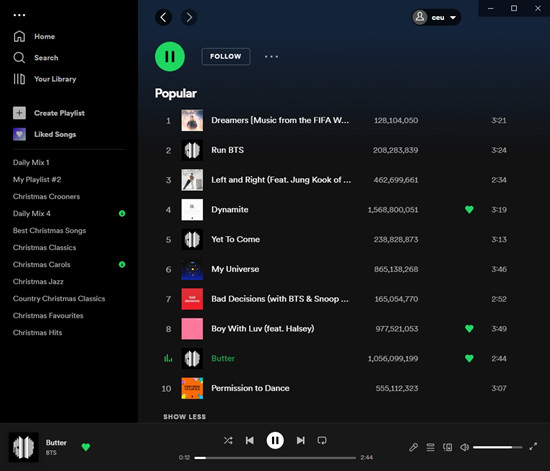Viewport: 550px width, 471px height.
Task: Click download indicator beside Christmas Carols
Action: pyautogui.click(x=122, y=264)
